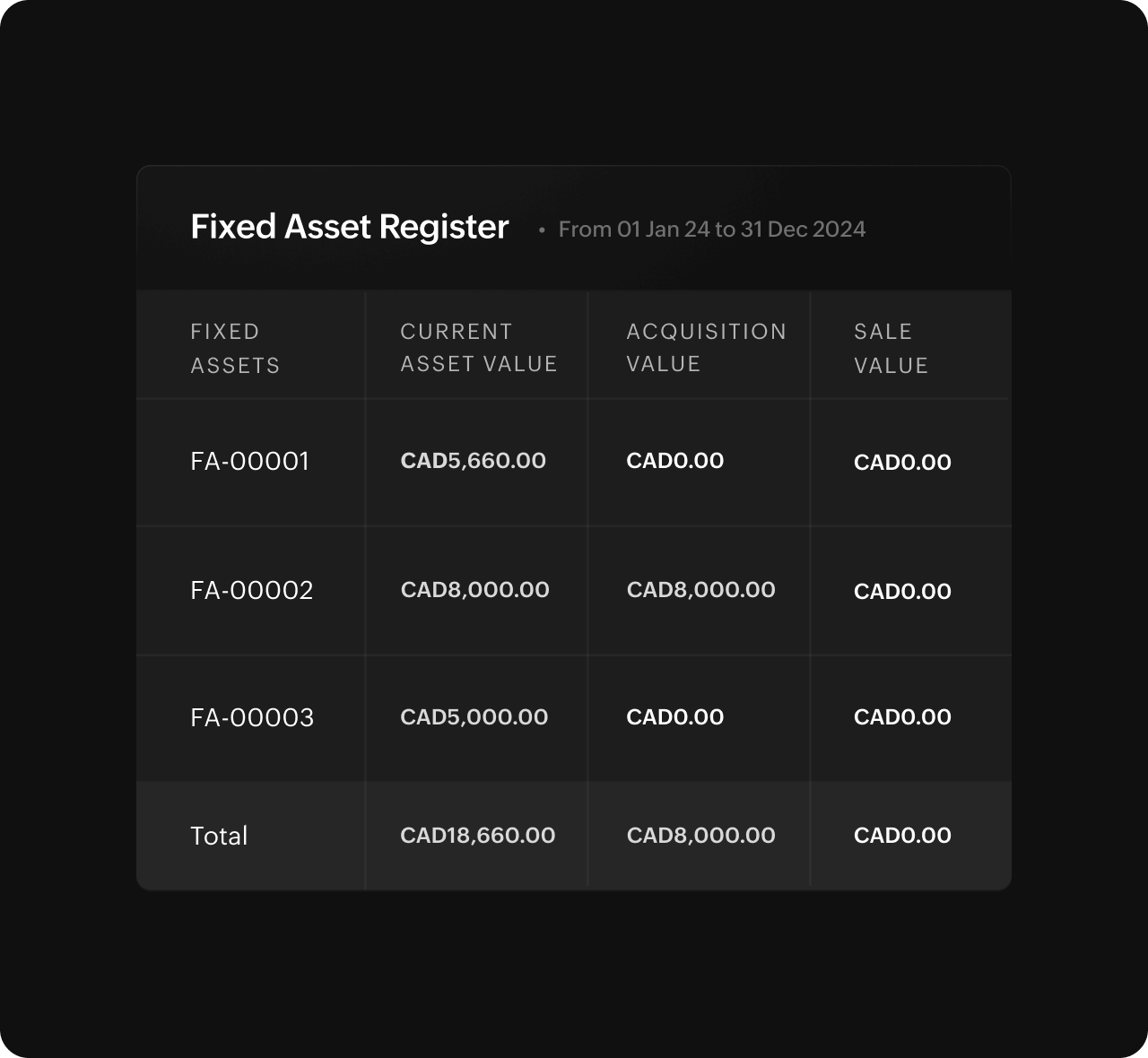Open asset FA-00003
Viewport: 1148px width, 1058px height.
(x=252, y=717)
